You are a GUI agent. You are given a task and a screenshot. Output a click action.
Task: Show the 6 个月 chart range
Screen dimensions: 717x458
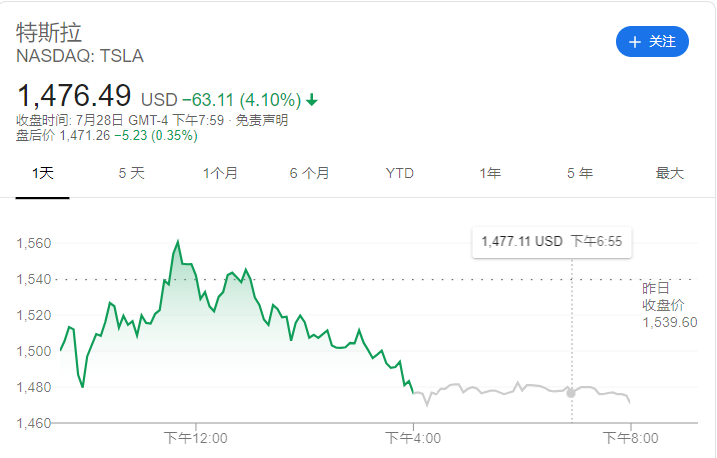(x=309, y=173)
